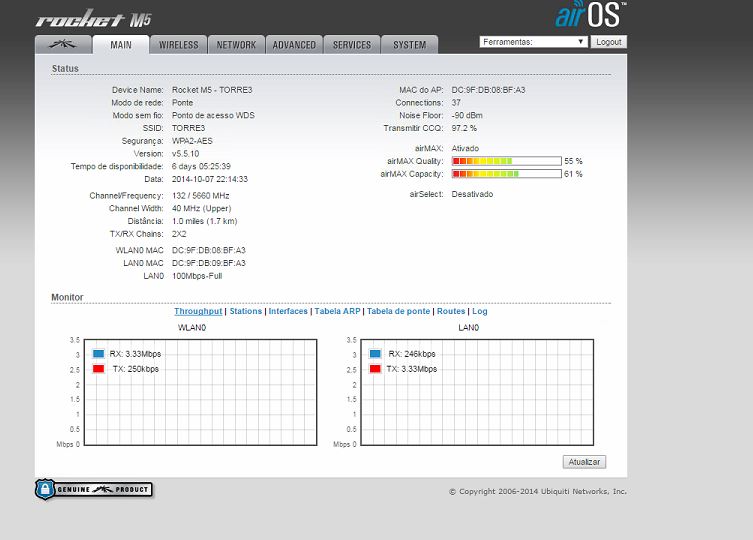Click the airMAX Capacity '61 %' value
The width and height of the screenshot is (753, 540).
click(573, 174)
